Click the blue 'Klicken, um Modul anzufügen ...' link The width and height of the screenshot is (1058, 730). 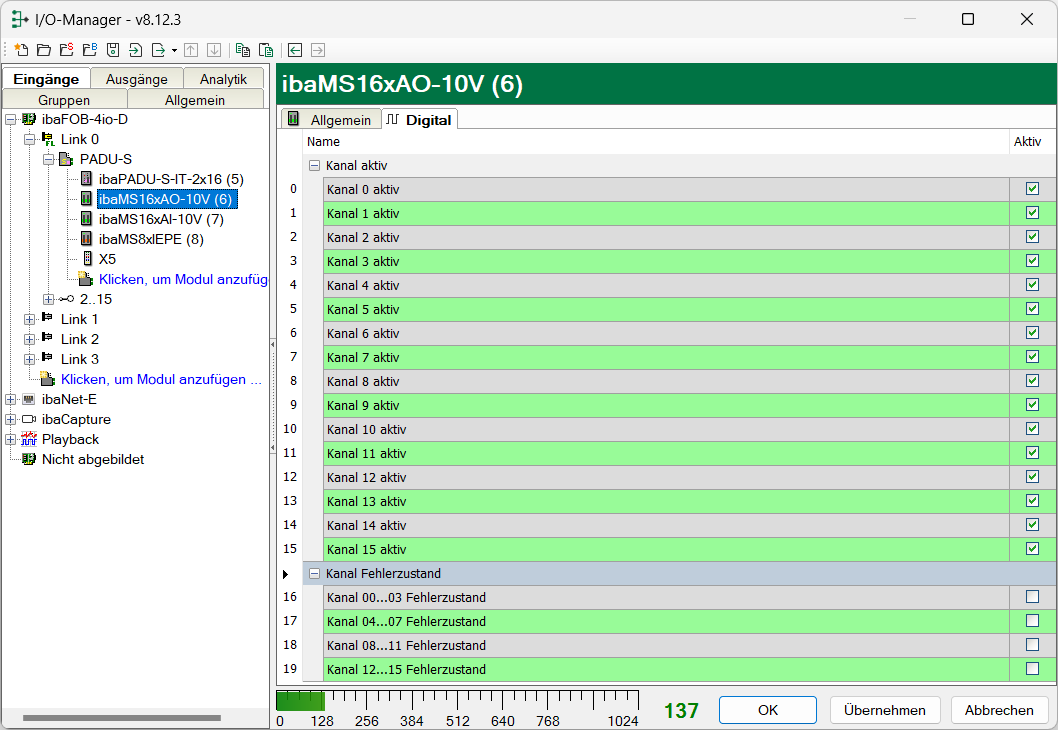coord(160,379)
